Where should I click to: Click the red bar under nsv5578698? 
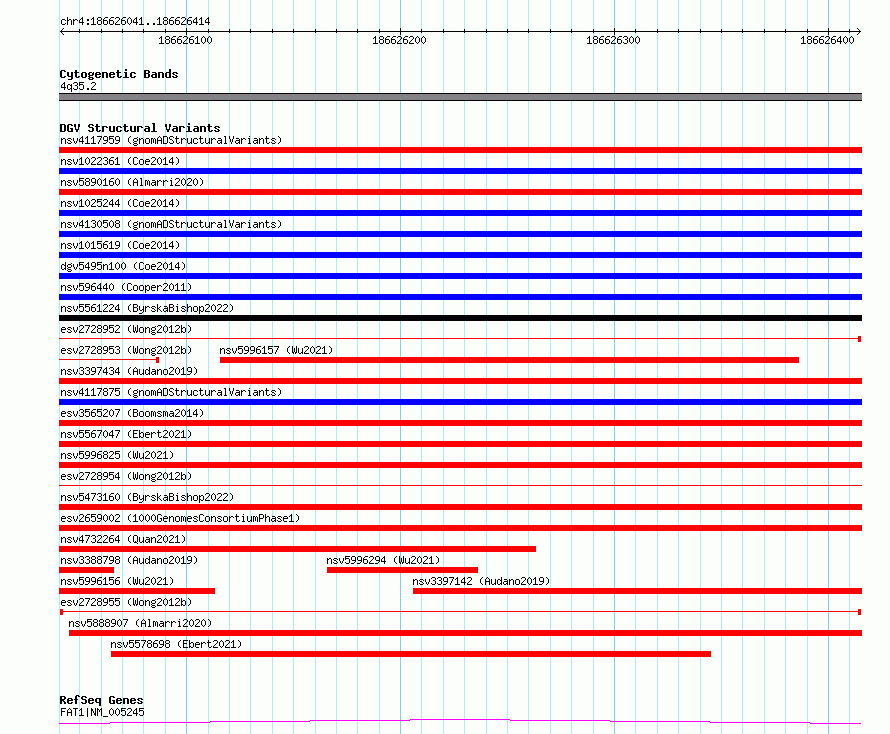pos(411,654)
